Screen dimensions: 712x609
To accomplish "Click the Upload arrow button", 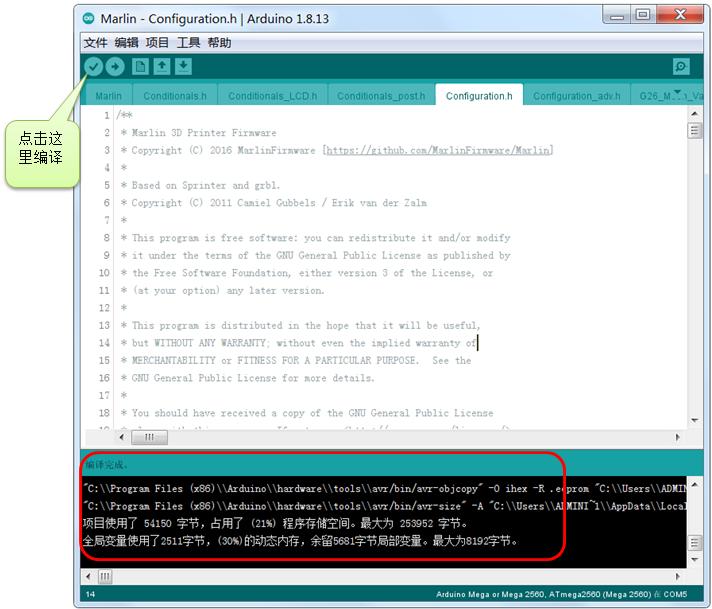I will (x=115, y=67).
